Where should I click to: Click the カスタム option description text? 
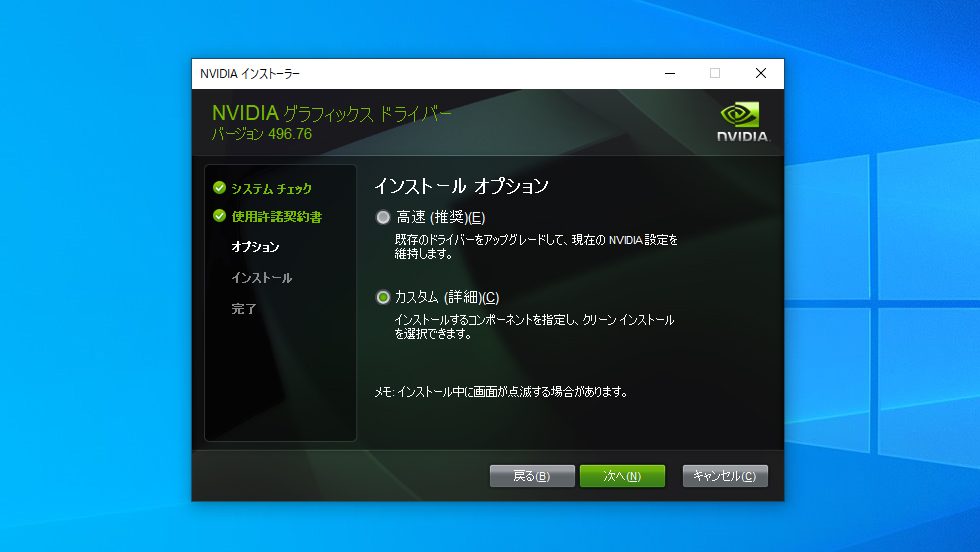534,326
